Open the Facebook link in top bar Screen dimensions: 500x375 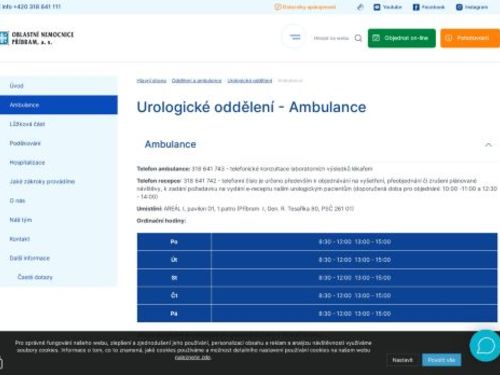429,7
